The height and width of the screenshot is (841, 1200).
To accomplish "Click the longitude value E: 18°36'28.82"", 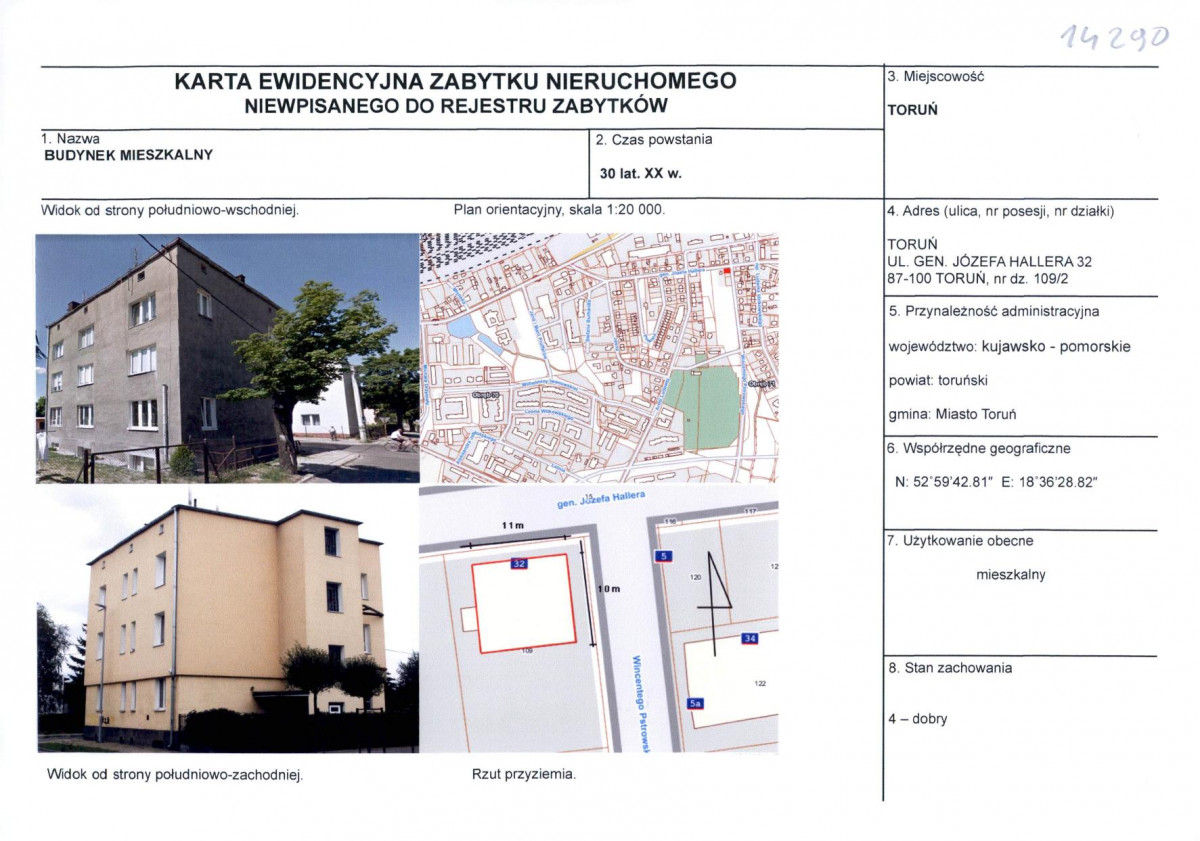I will click(1048, 482).
